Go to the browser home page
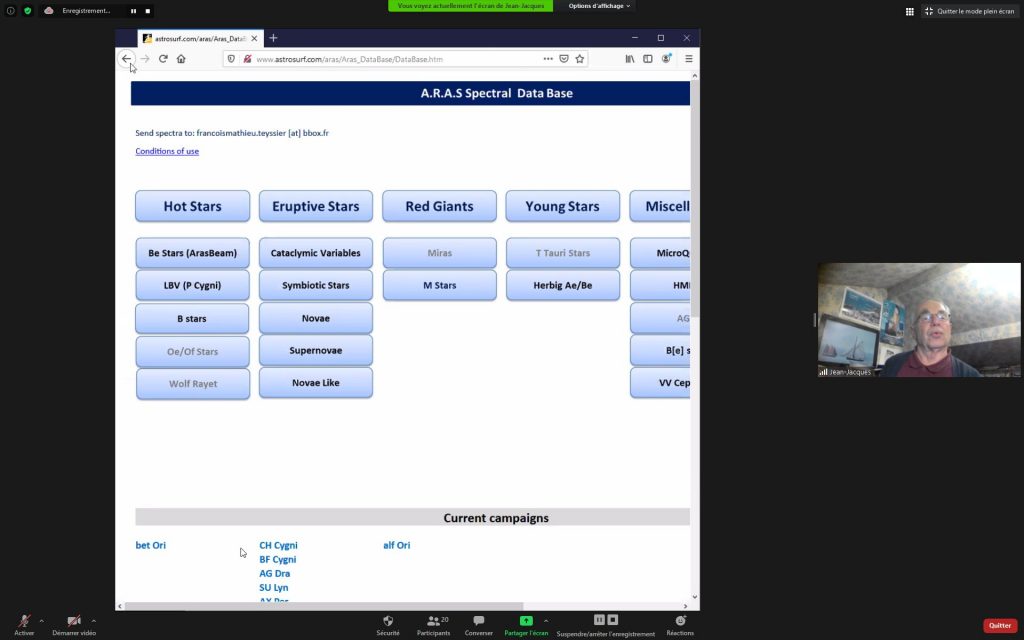This screenshot has width=1024, height=640. pyautogui.click(x=181, y=59)
